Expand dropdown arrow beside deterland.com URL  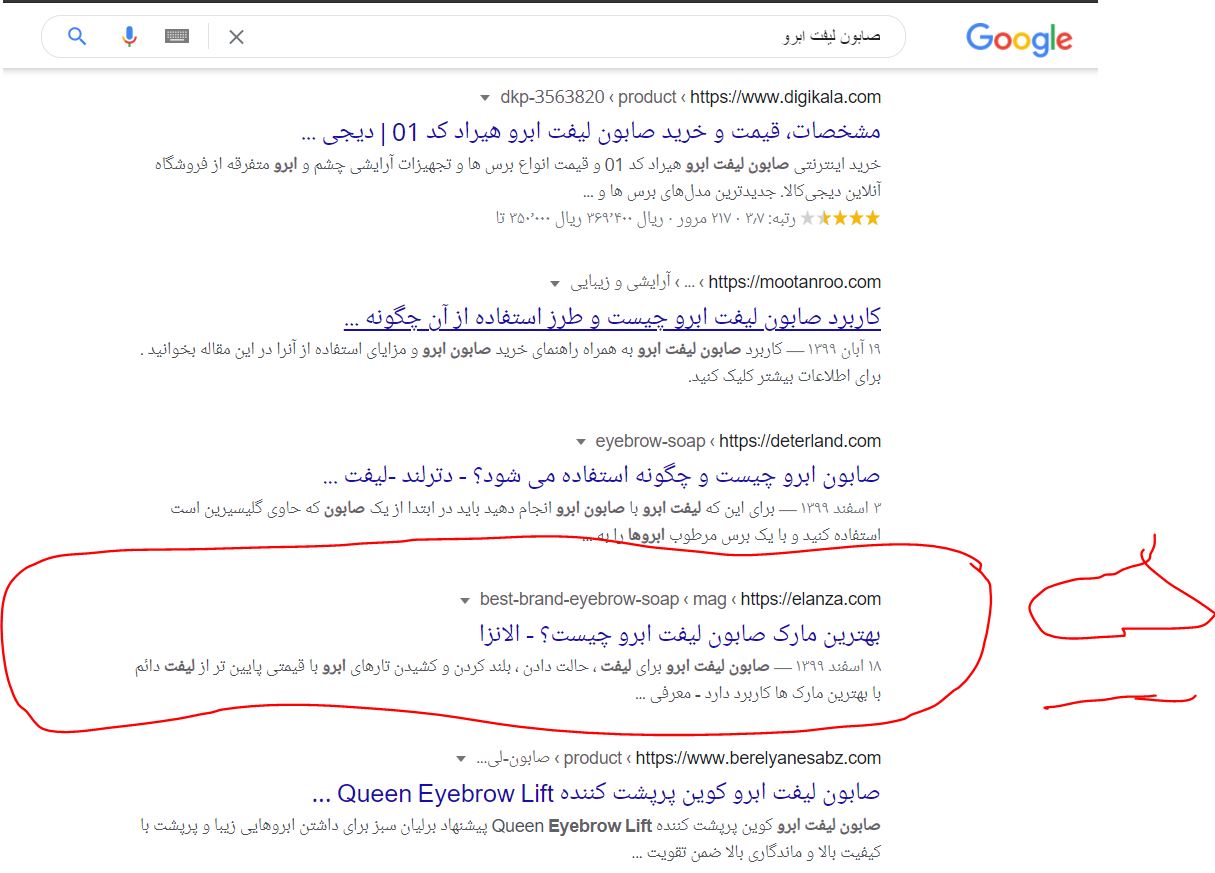tap(580, 442)
